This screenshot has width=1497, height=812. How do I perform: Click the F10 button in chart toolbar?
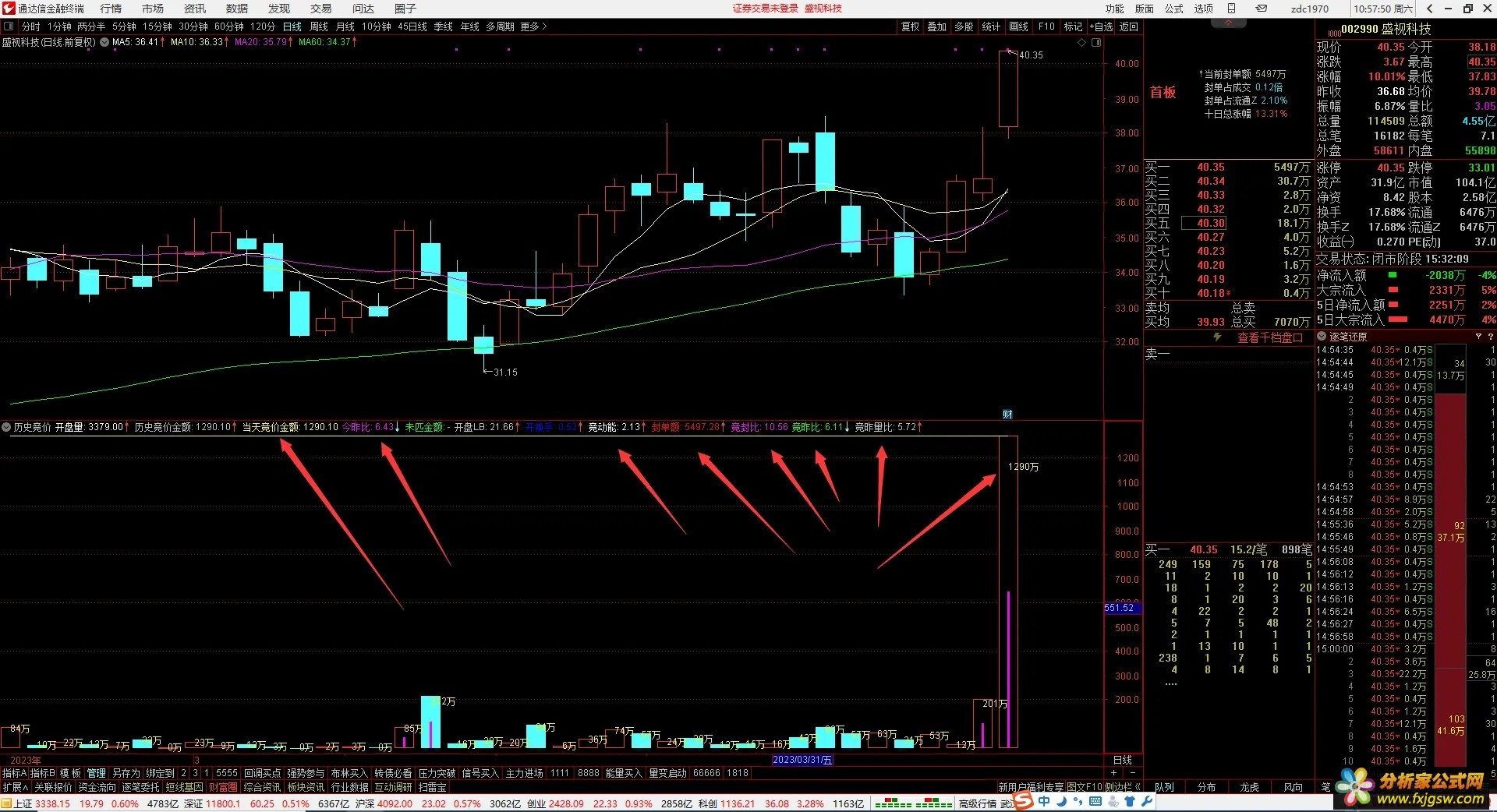pyautogui.click(x=1046, y=26)
